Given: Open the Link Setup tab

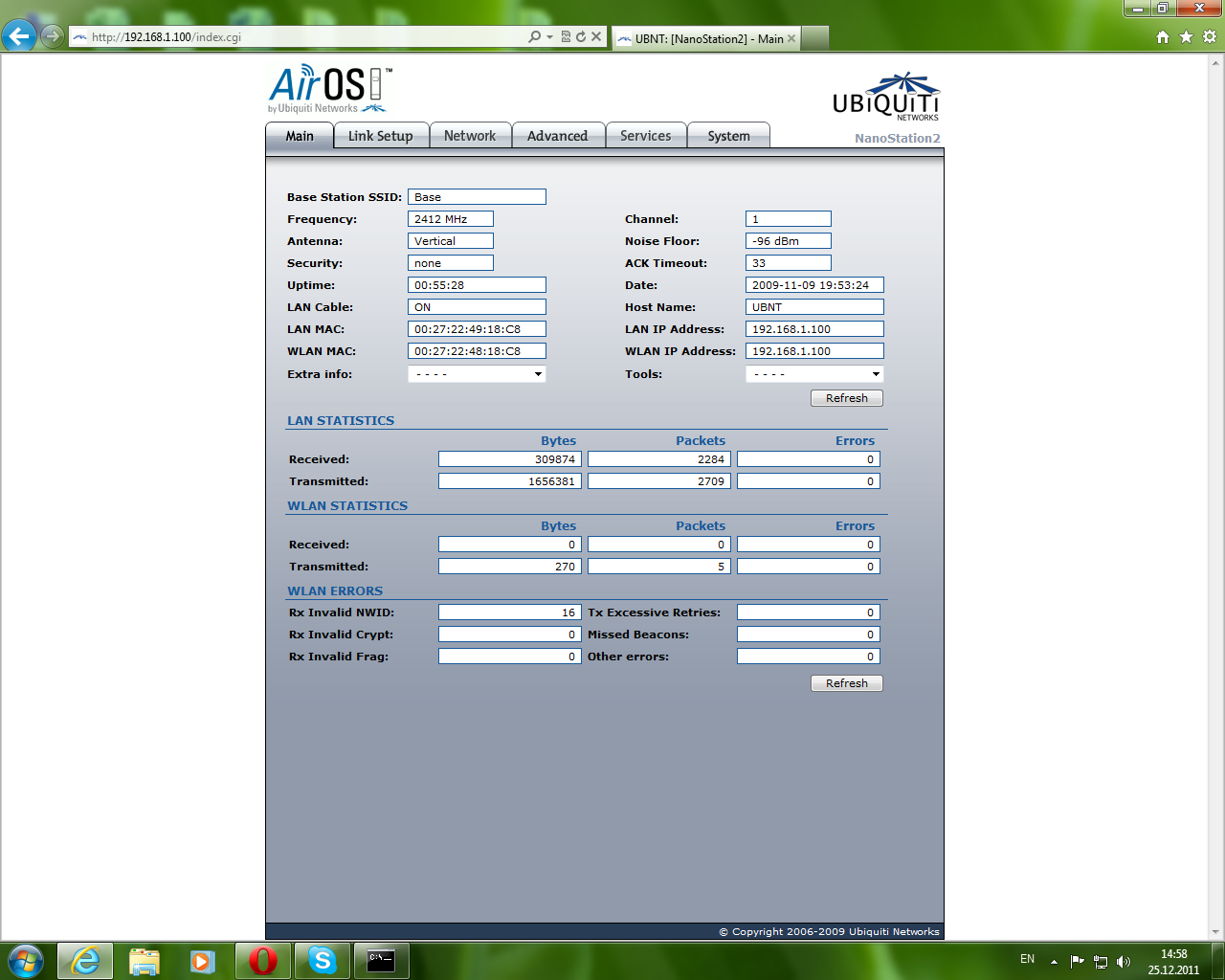Looking at the screenshot, I should tap(381, 136).
